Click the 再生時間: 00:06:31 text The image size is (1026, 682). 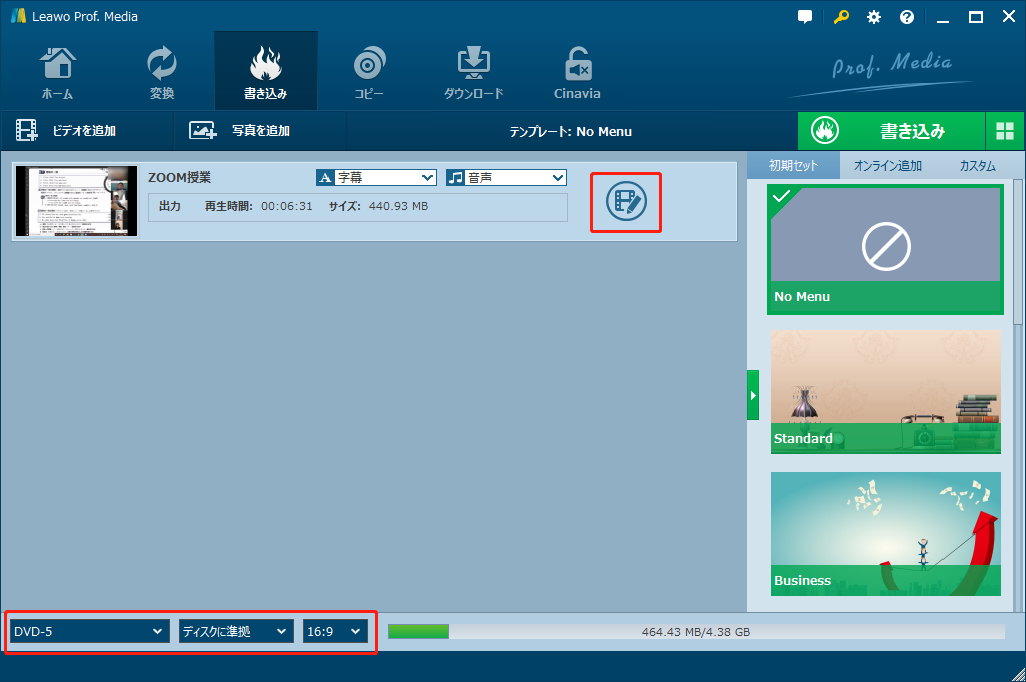[x=258, y=206]
